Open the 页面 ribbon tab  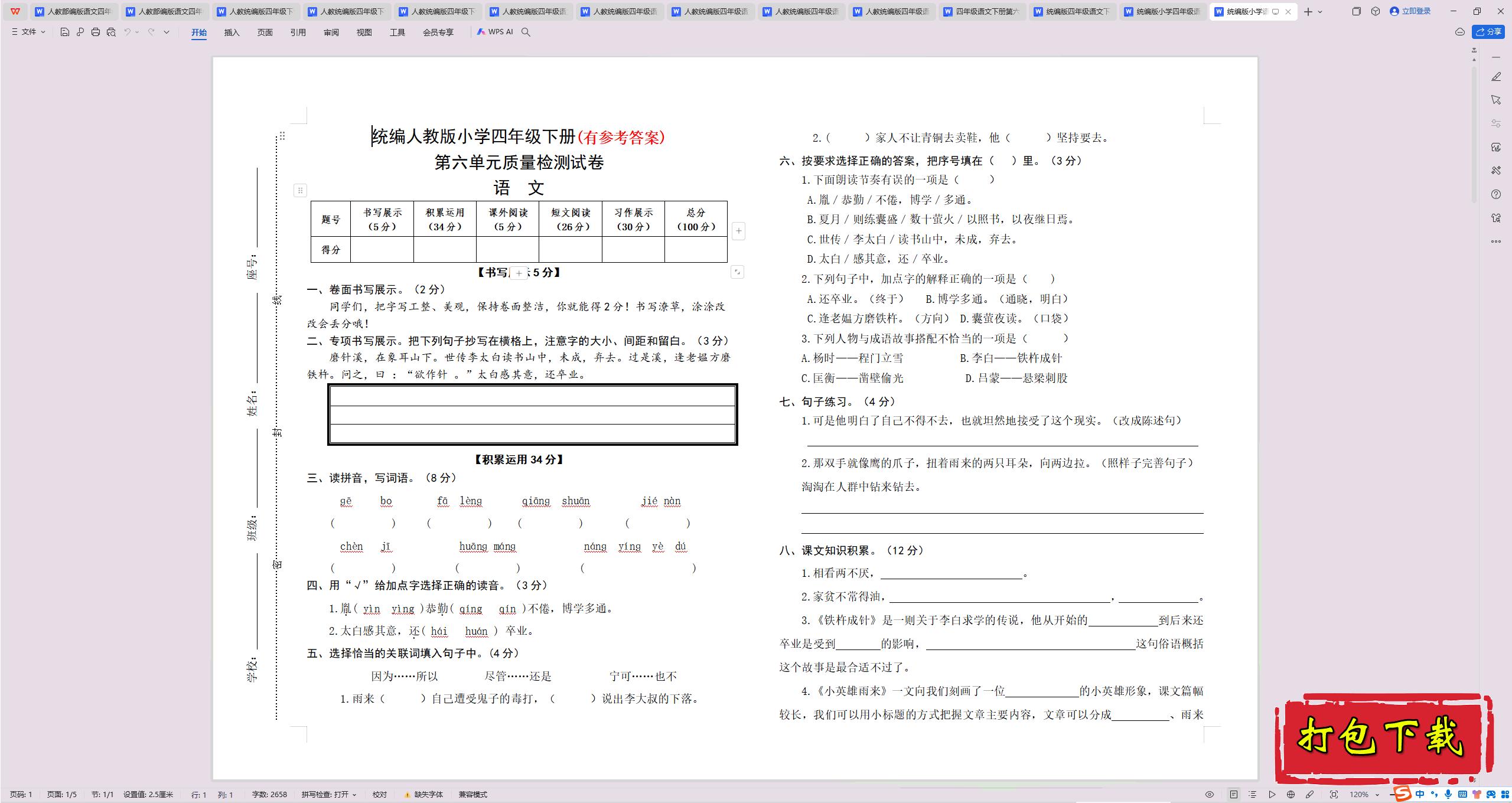(265, 32)
